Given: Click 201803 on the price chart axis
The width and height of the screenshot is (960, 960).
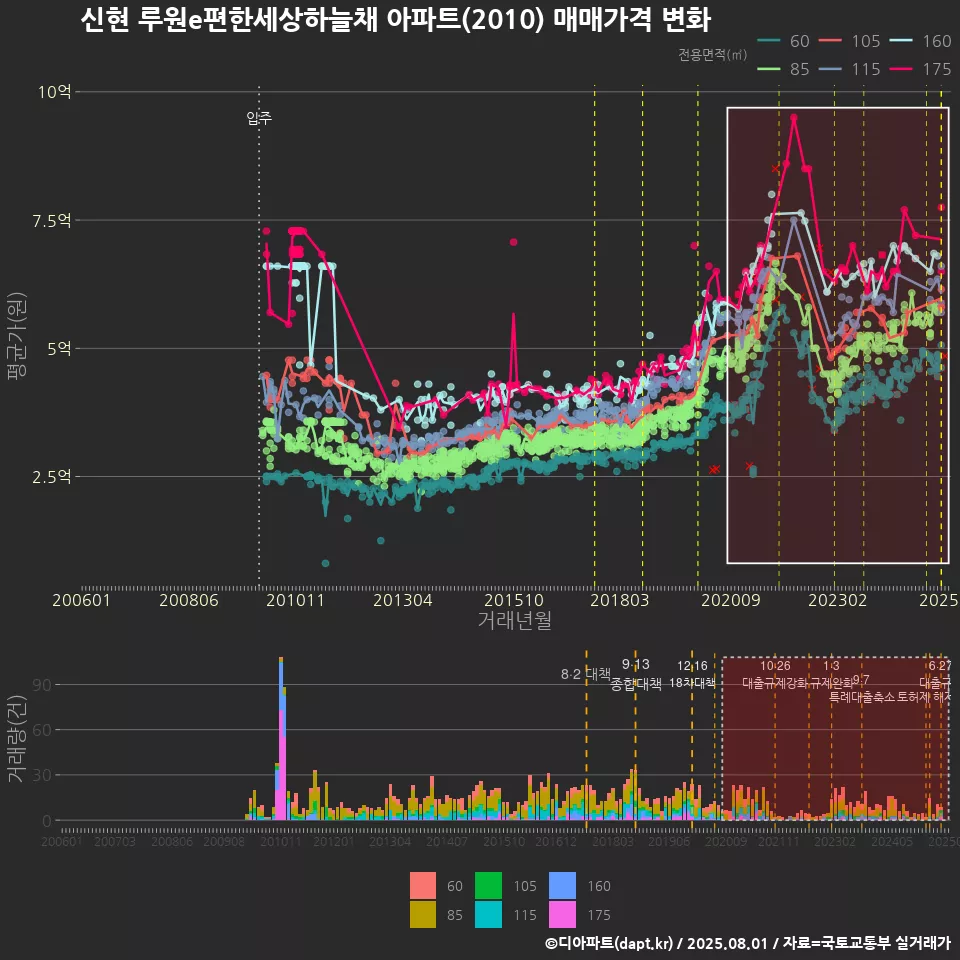Looking at the screenshot, I should [620, 600].
